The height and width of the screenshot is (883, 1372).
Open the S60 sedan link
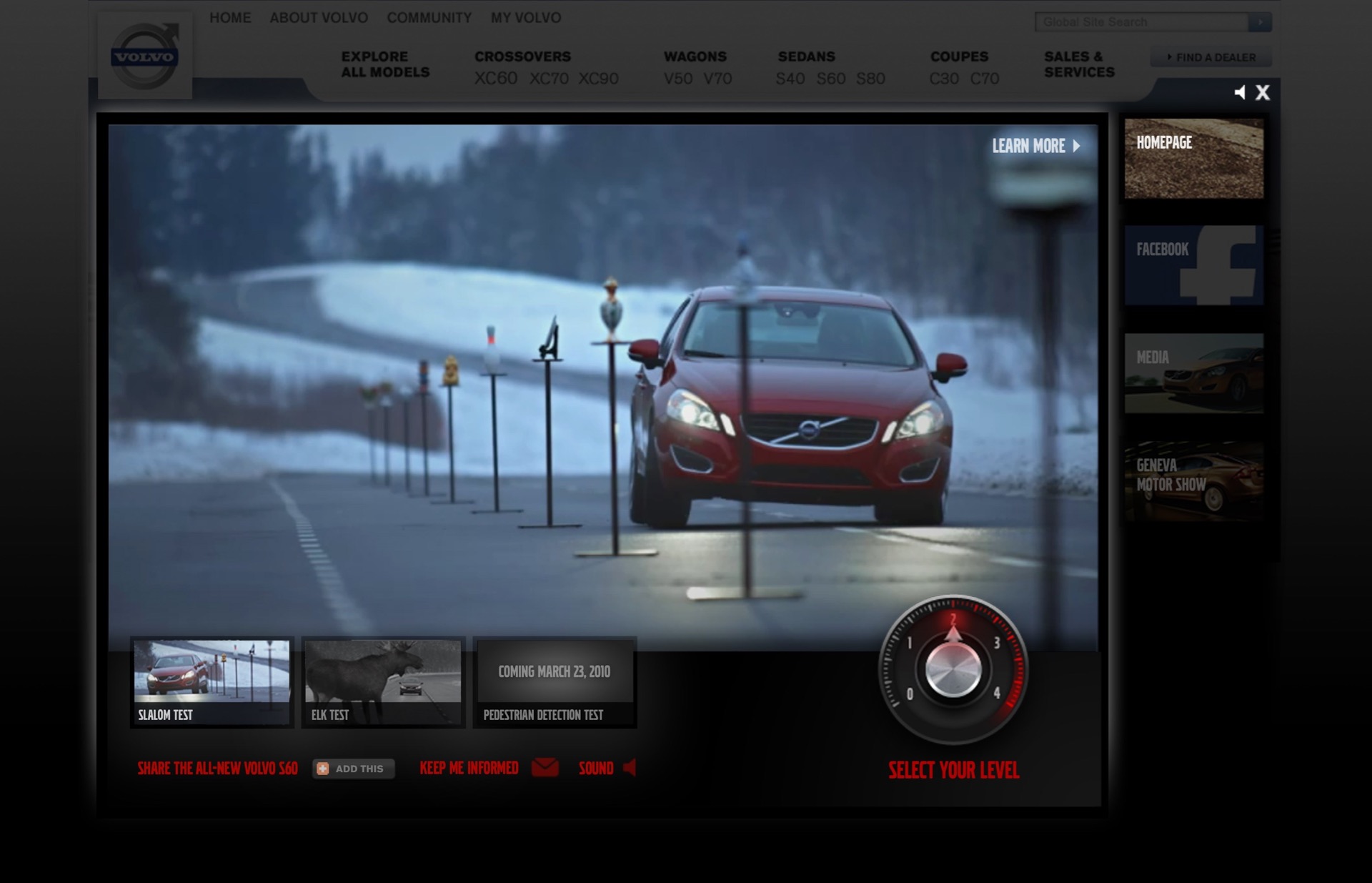pyautogui.click(x=830, y=79)
